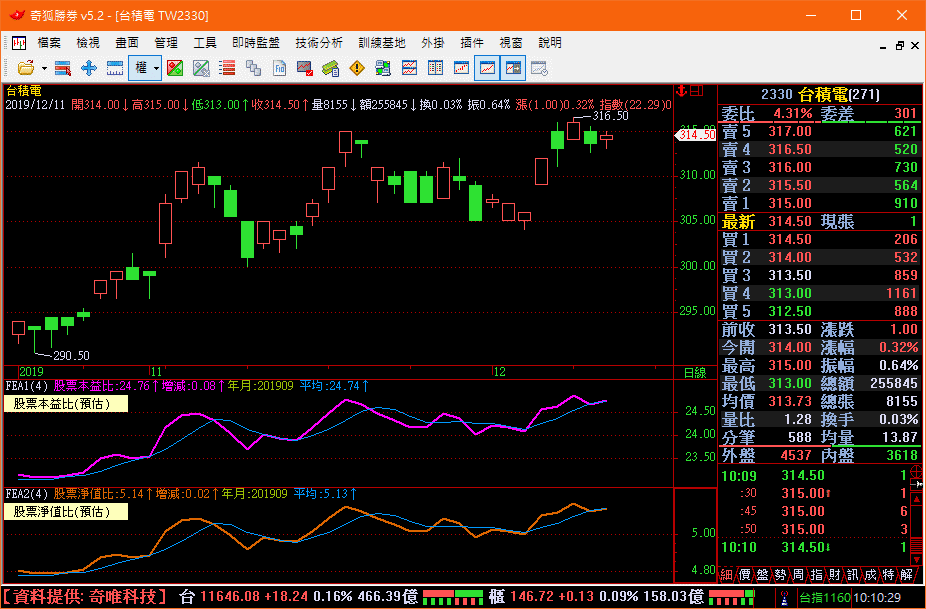926x609 pixels.
Task: Click the gray chart with clock icon
Action: point(539,69)
